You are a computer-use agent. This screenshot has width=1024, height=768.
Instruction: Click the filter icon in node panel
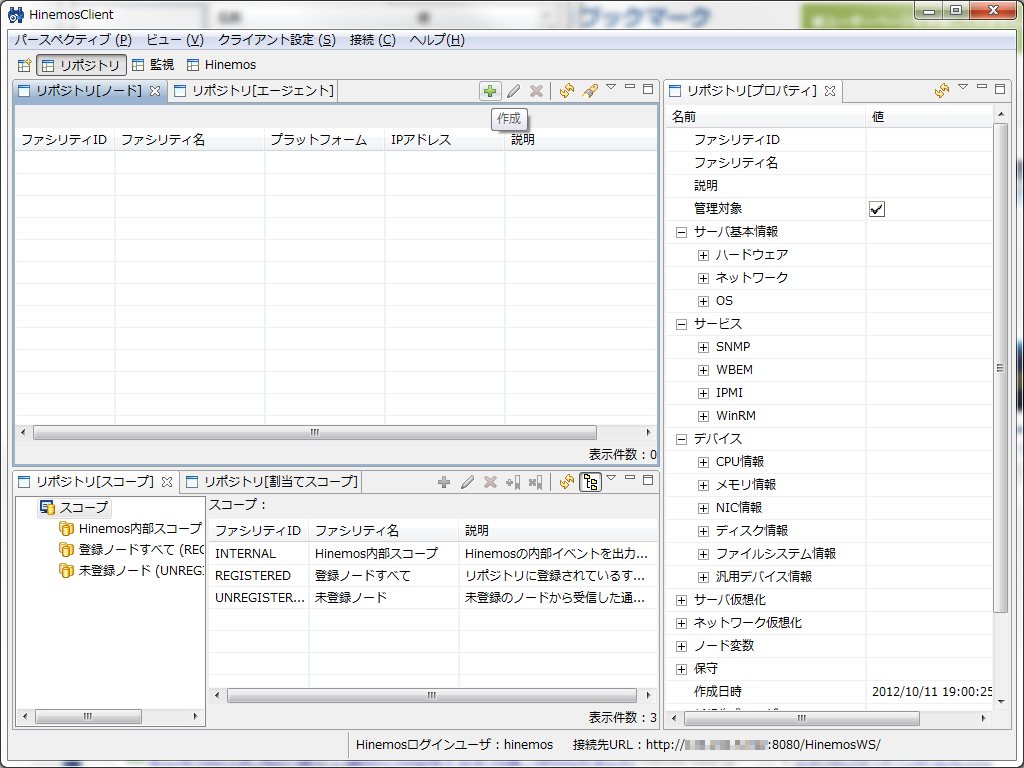[590, 91]
